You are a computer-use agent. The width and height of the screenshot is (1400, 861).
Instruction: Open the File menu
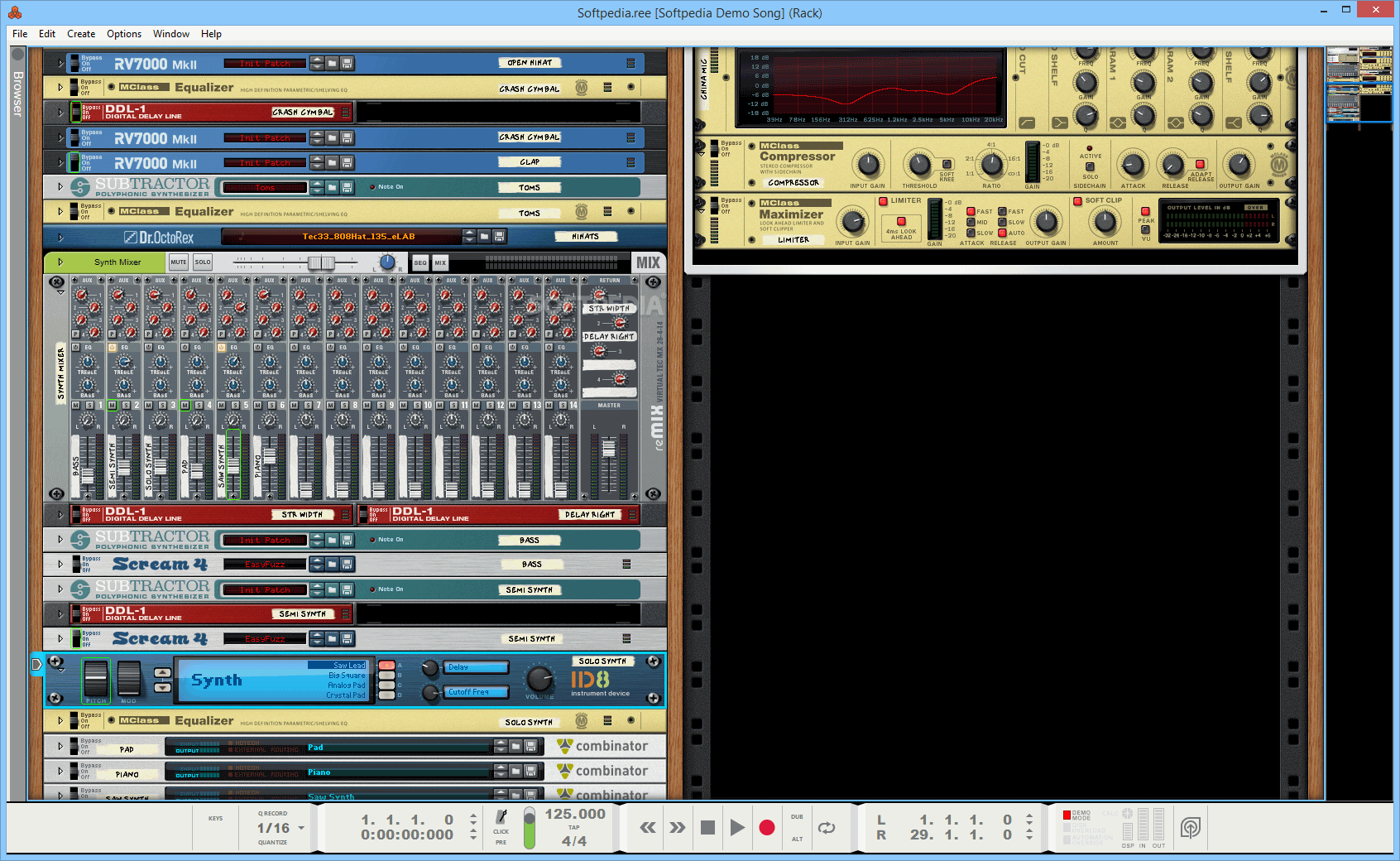pyautogui.click(x=20, y=34)
